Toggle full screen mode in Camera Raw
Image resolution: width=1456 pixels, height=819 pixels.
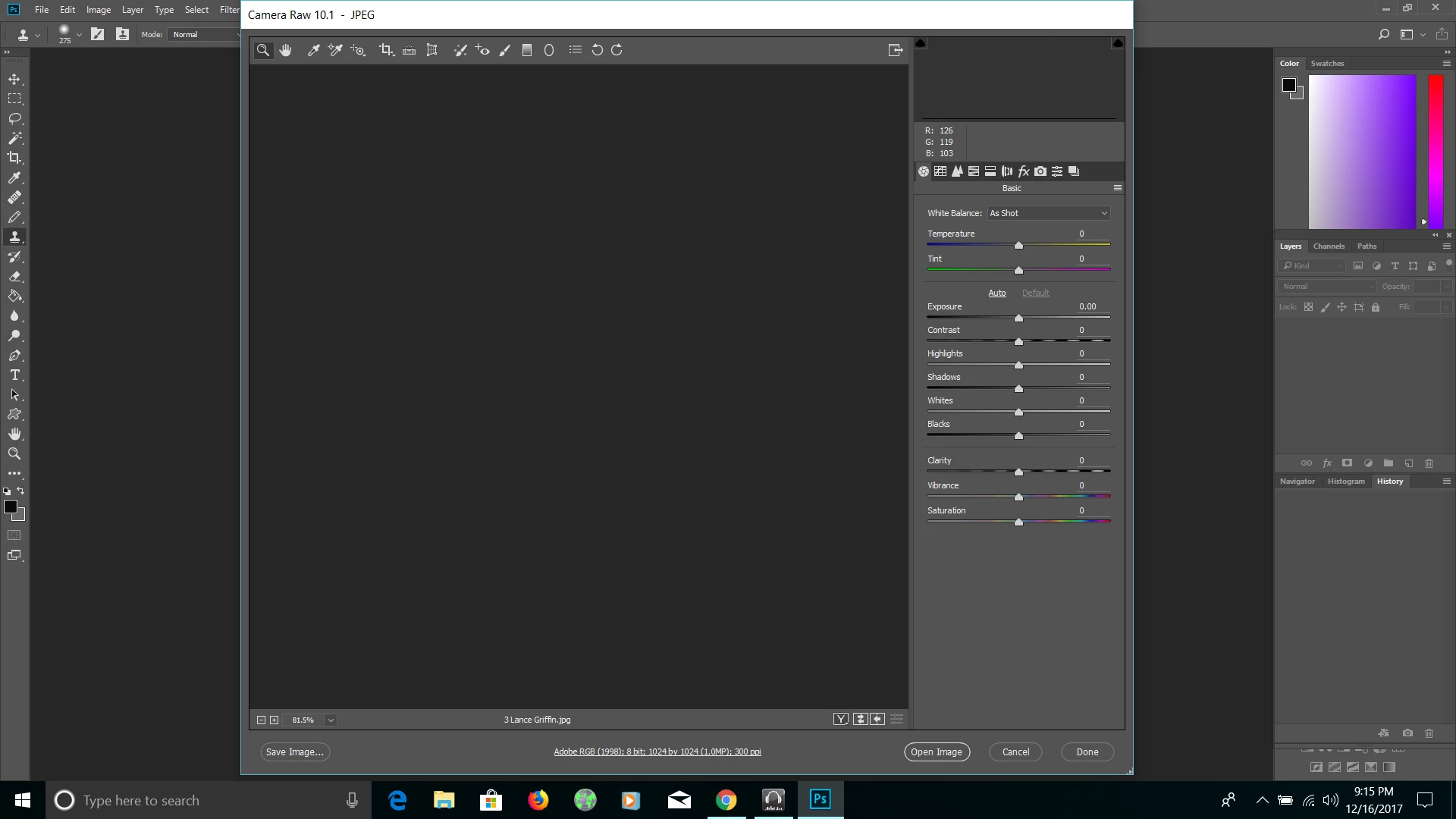pyautogui.click(x=895, y=50)
